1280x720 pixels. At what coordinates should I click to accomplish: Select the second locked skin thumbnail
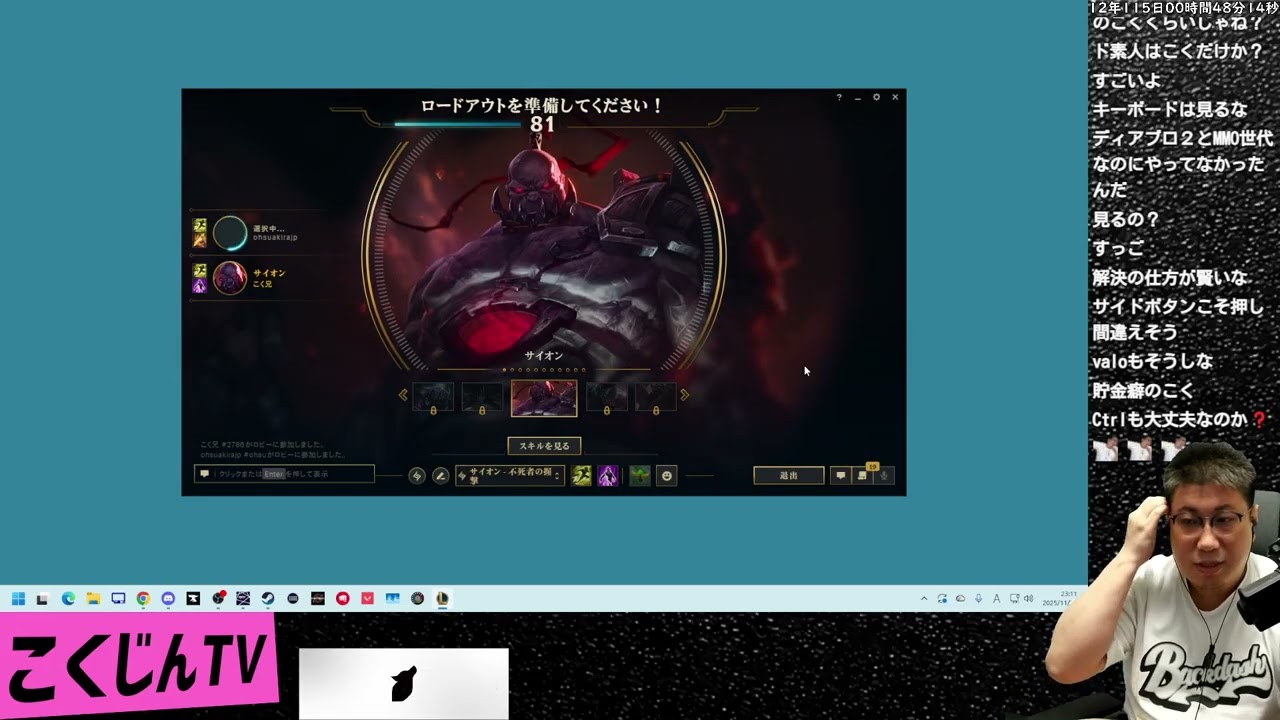tap(482, 397)
